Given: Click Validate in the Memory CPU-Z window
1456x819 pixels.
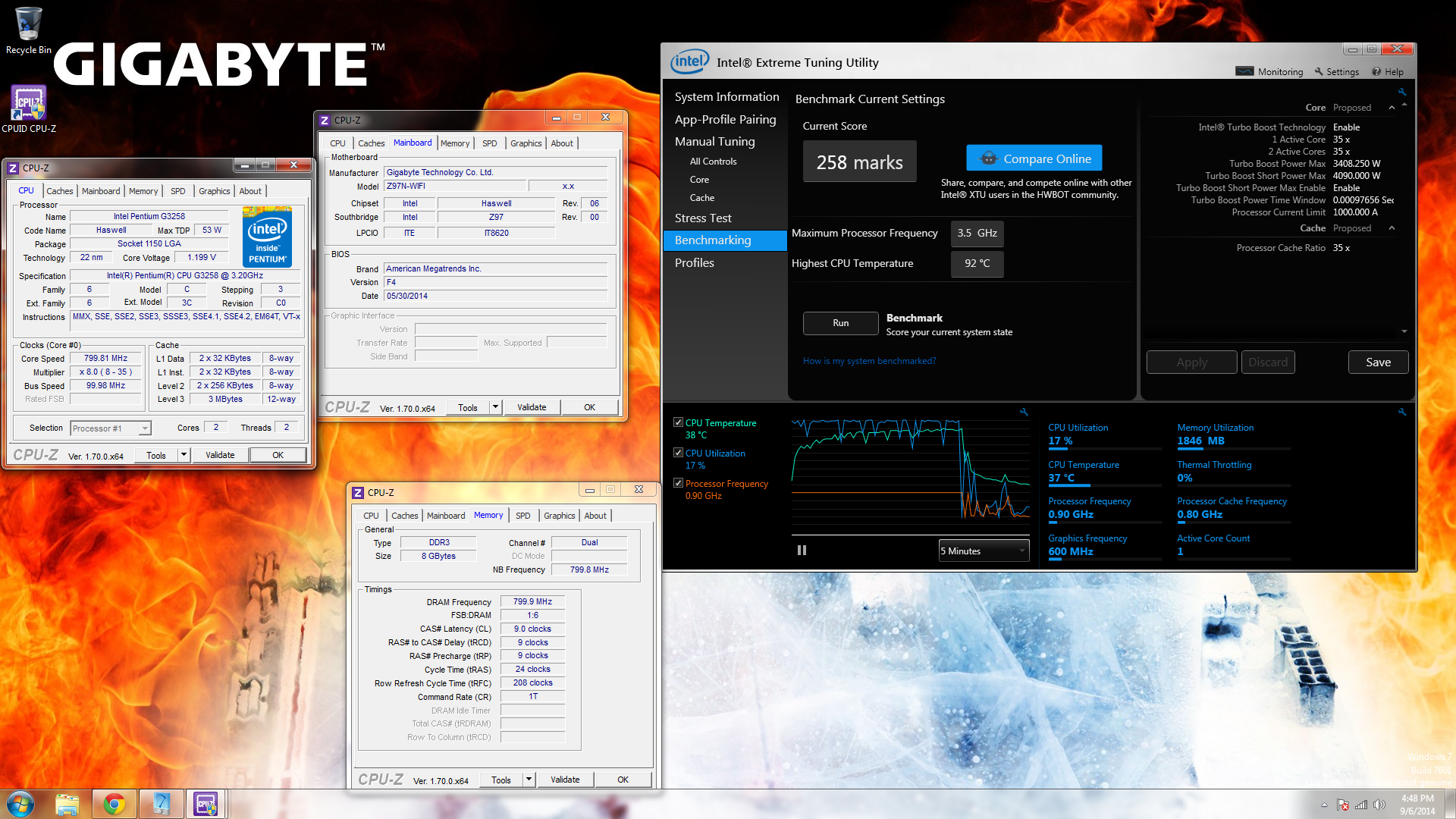Looking at the screenshot, I should (x=564, y=780).
